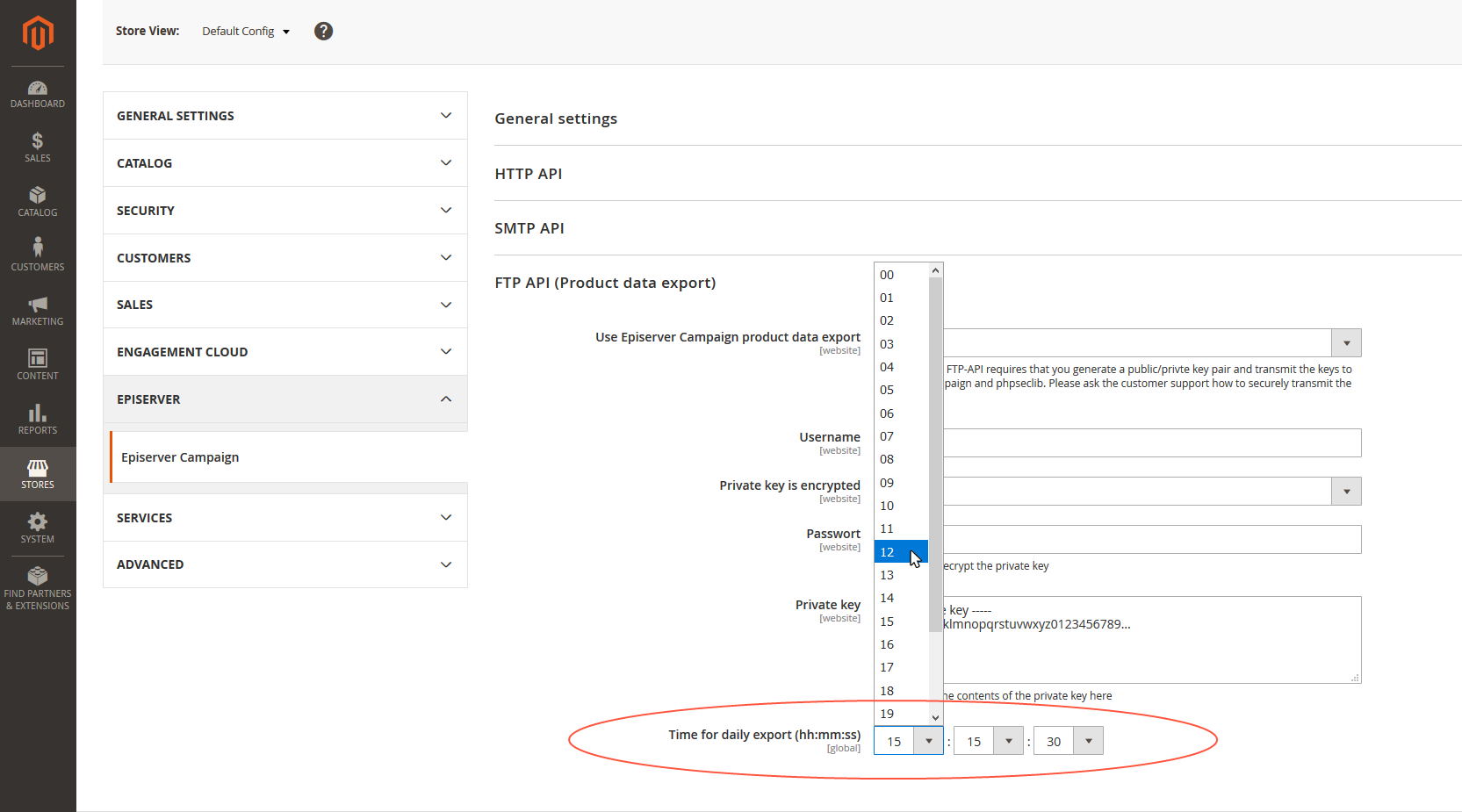Image resolution: width=1462 pixels, height=812 pixels.
Task: Open the Store View Default Config dropdown
Action: pos(246,31)
